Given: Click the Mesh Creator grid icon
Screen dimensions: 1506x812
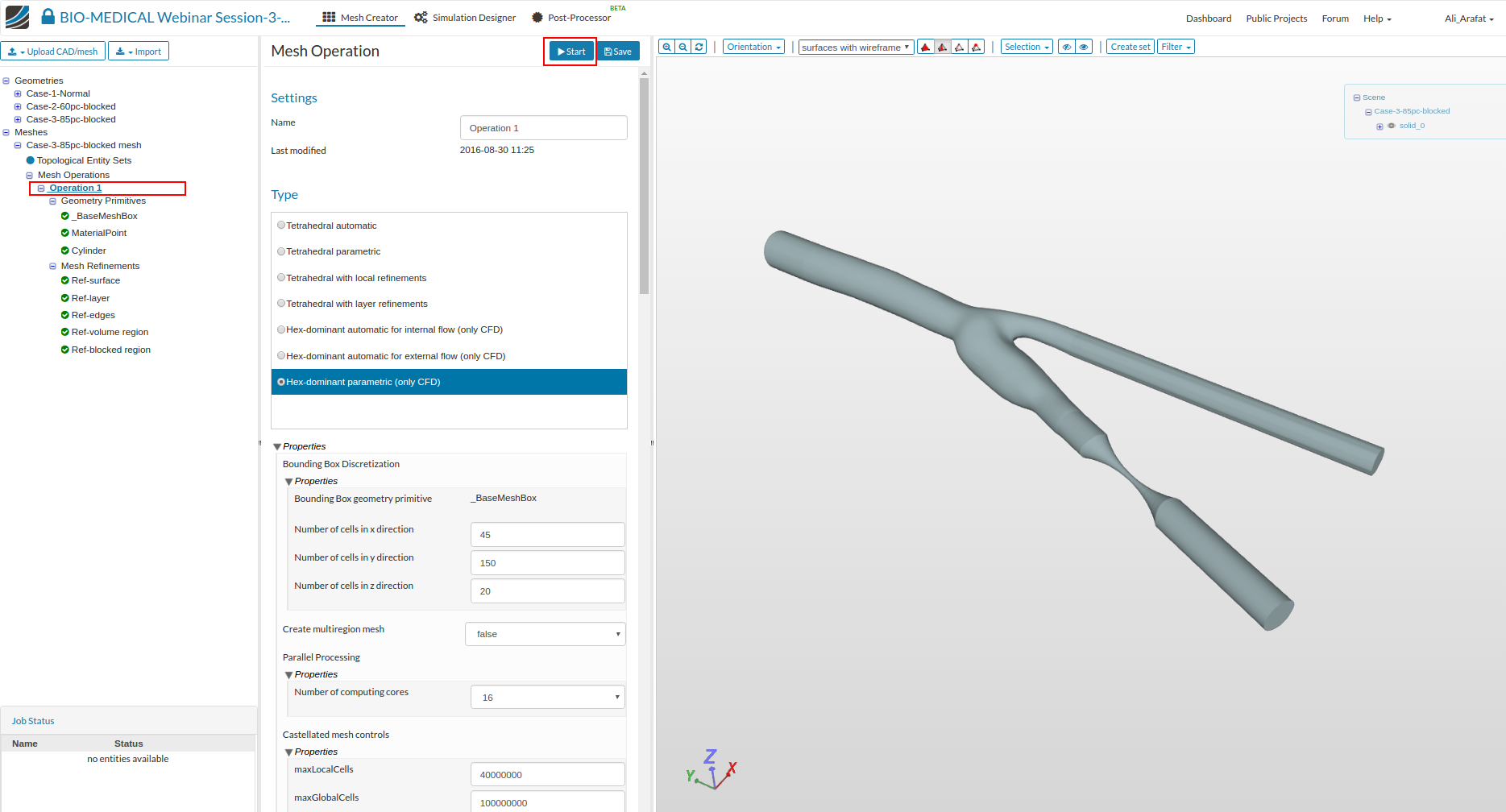Looking at the screenshot, I should coord(329,17).
